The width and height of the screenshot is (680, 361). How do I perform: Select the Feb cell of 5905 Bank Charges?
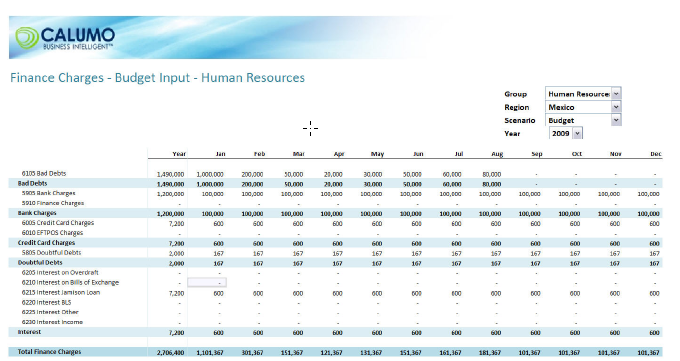point(252,194)
